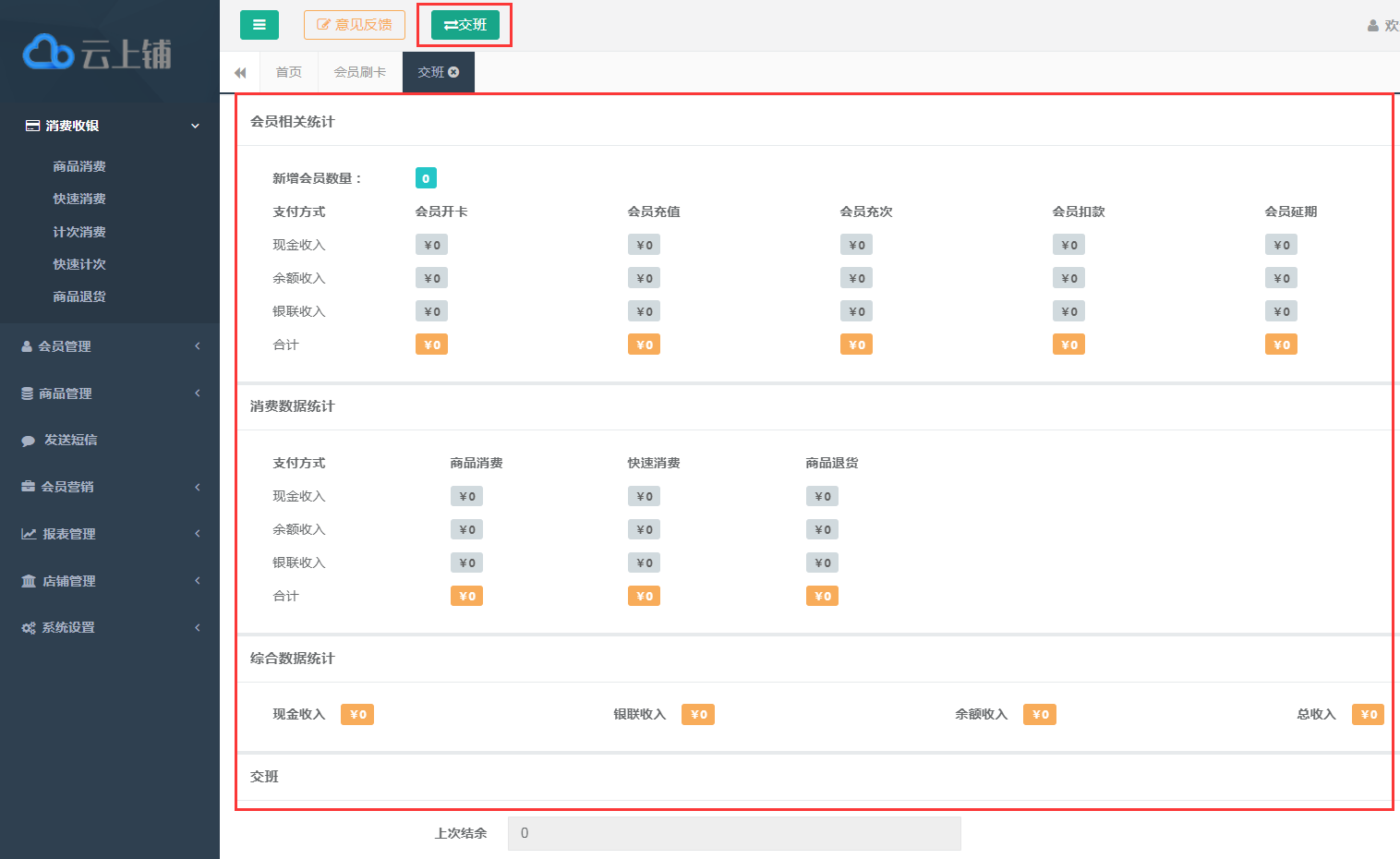Click the 综合数据统计 余额收入 ¥0 badge

(x=1040, y=714)
